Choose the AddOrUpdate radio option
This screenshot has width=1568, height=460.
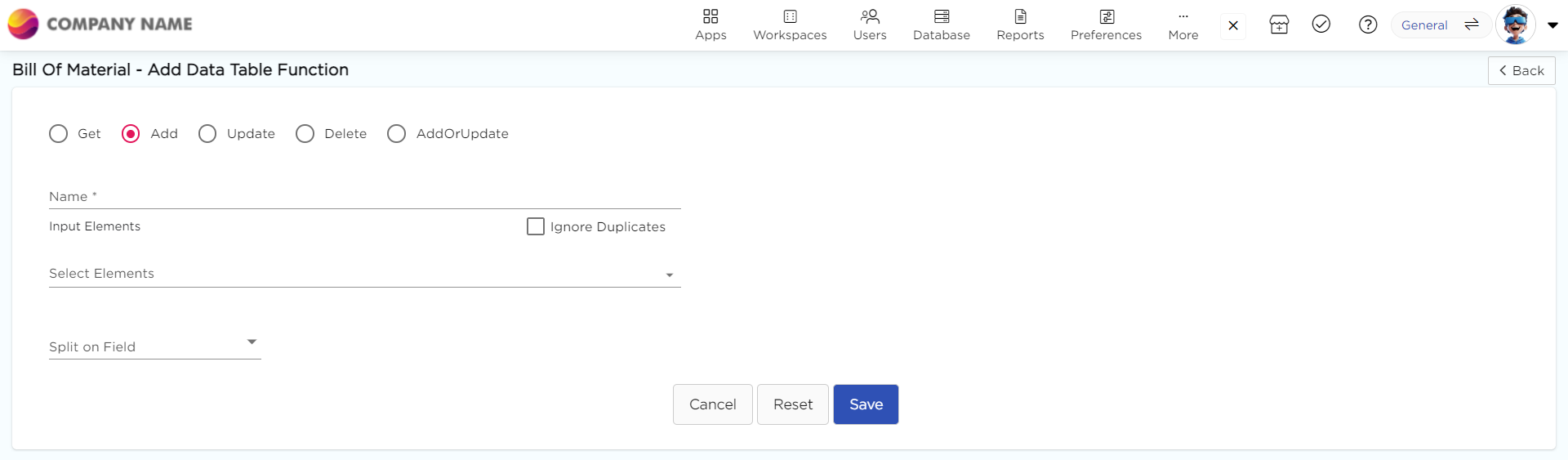pyautogui.click(x=396, y=134)
